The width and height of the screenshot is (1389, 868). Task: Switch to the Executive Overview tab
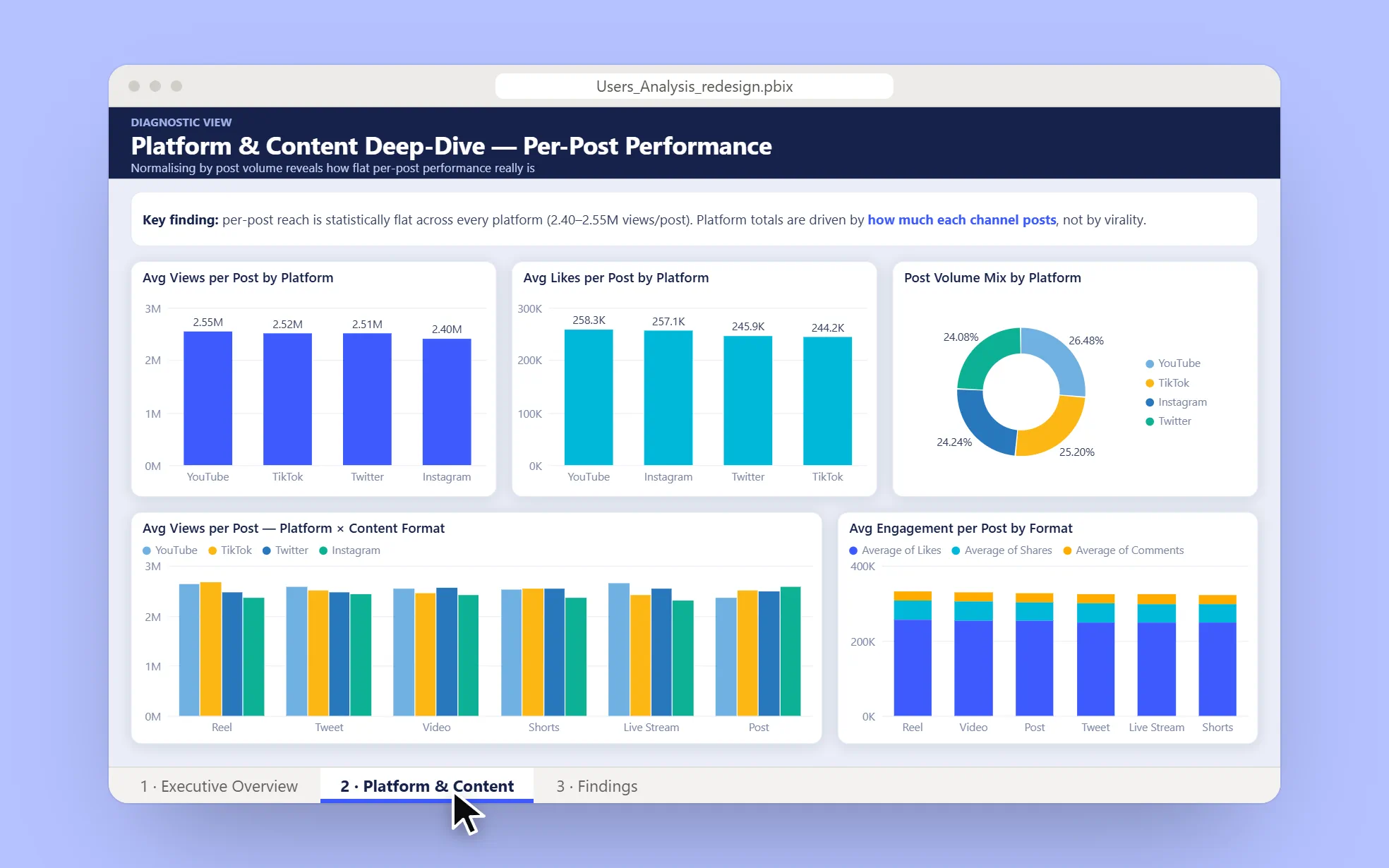pos(219,786)
